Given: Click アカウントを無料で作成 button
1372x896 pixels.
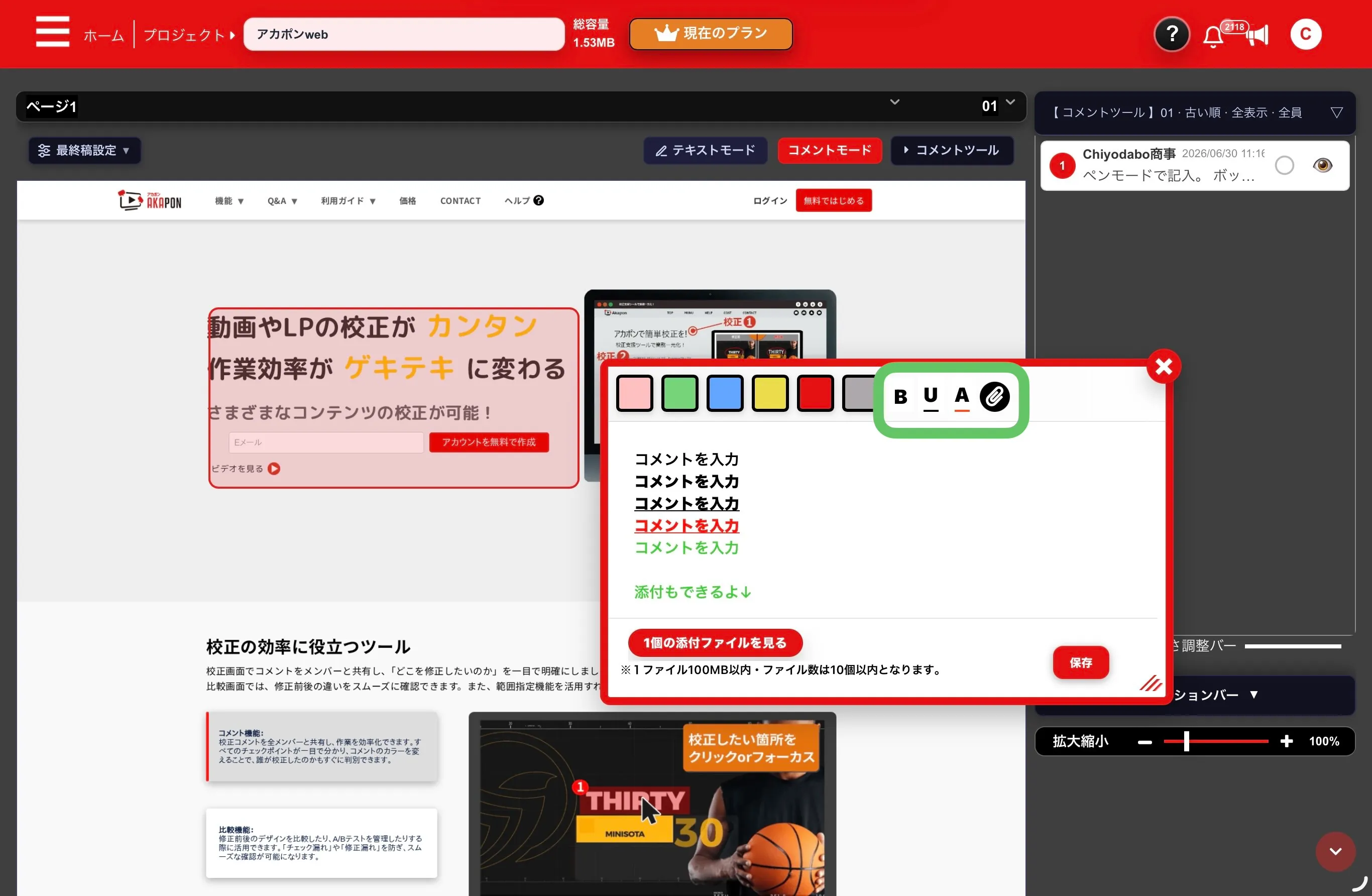Looking at the screenshot, I should tap(488, 442).
